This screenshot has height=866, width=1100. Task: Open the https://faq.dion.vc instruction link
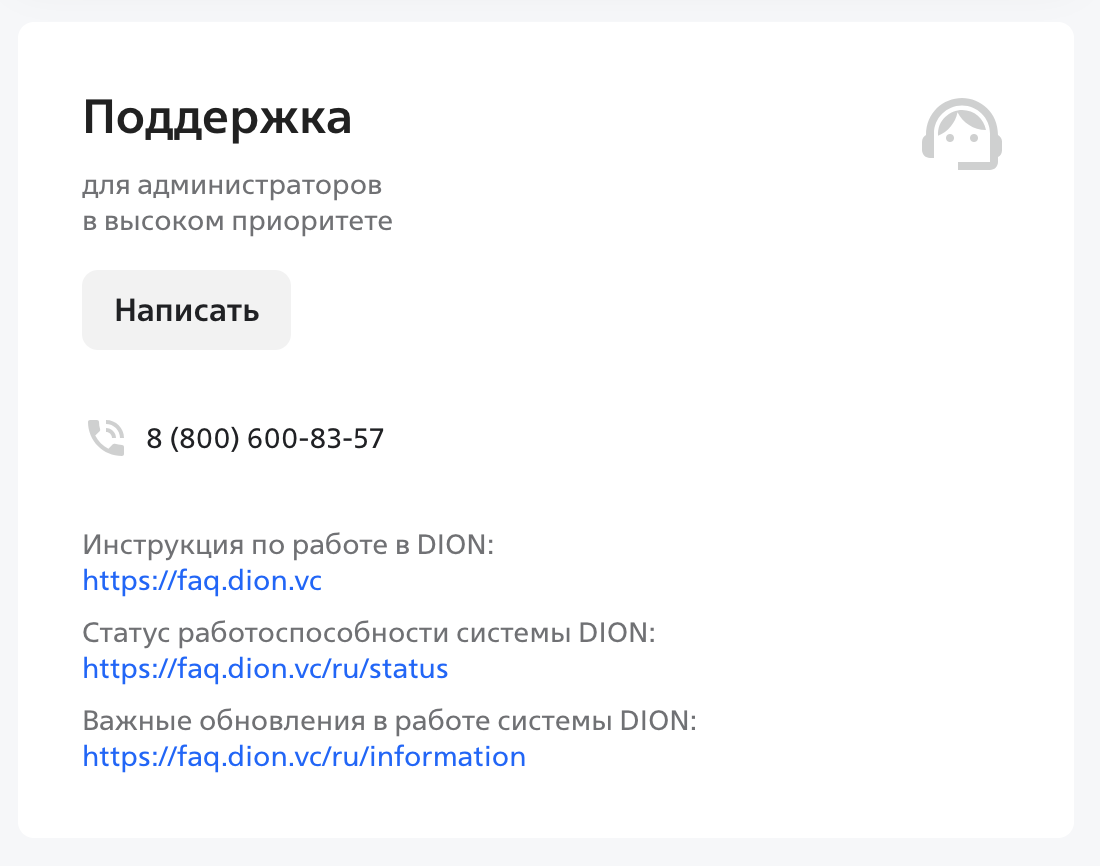pos(202,580)
